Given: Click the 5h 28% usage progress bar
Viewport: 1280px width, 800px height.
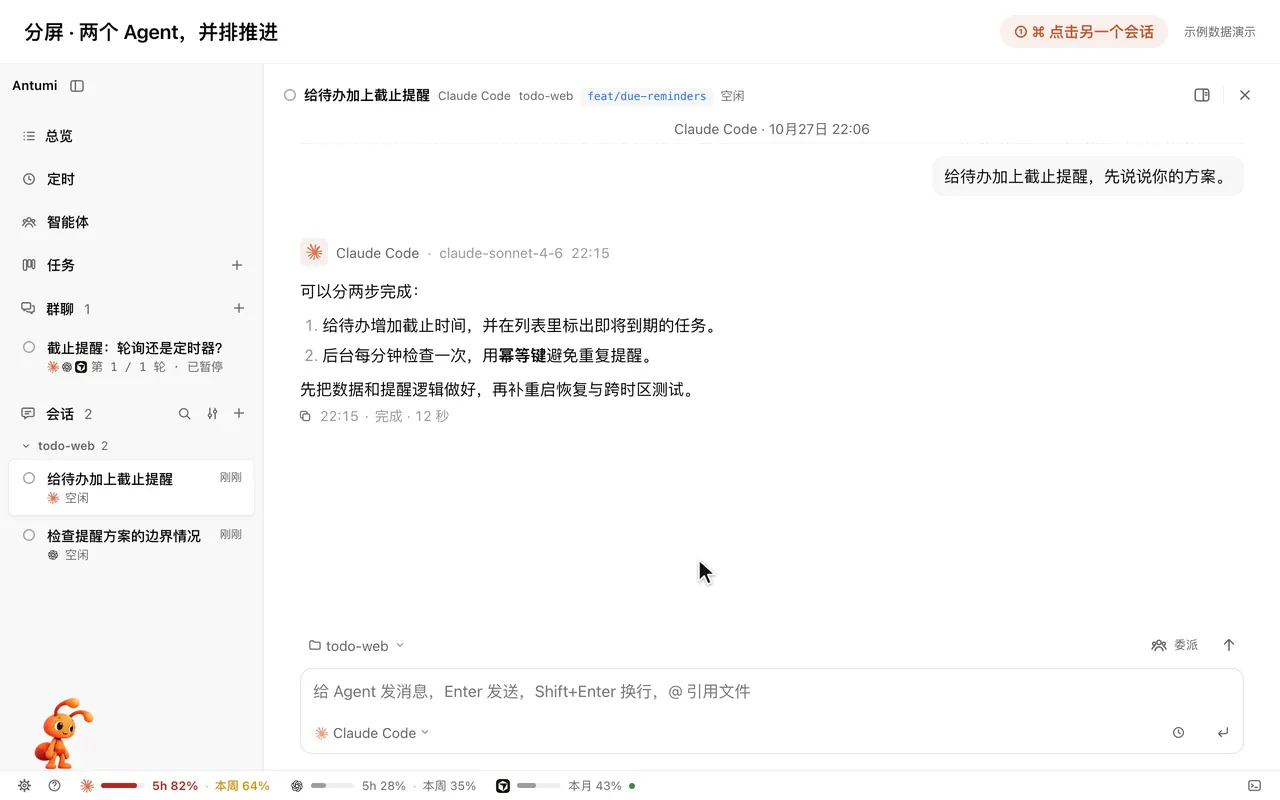Looking at the screenshot, I should [x=332, y=786].
